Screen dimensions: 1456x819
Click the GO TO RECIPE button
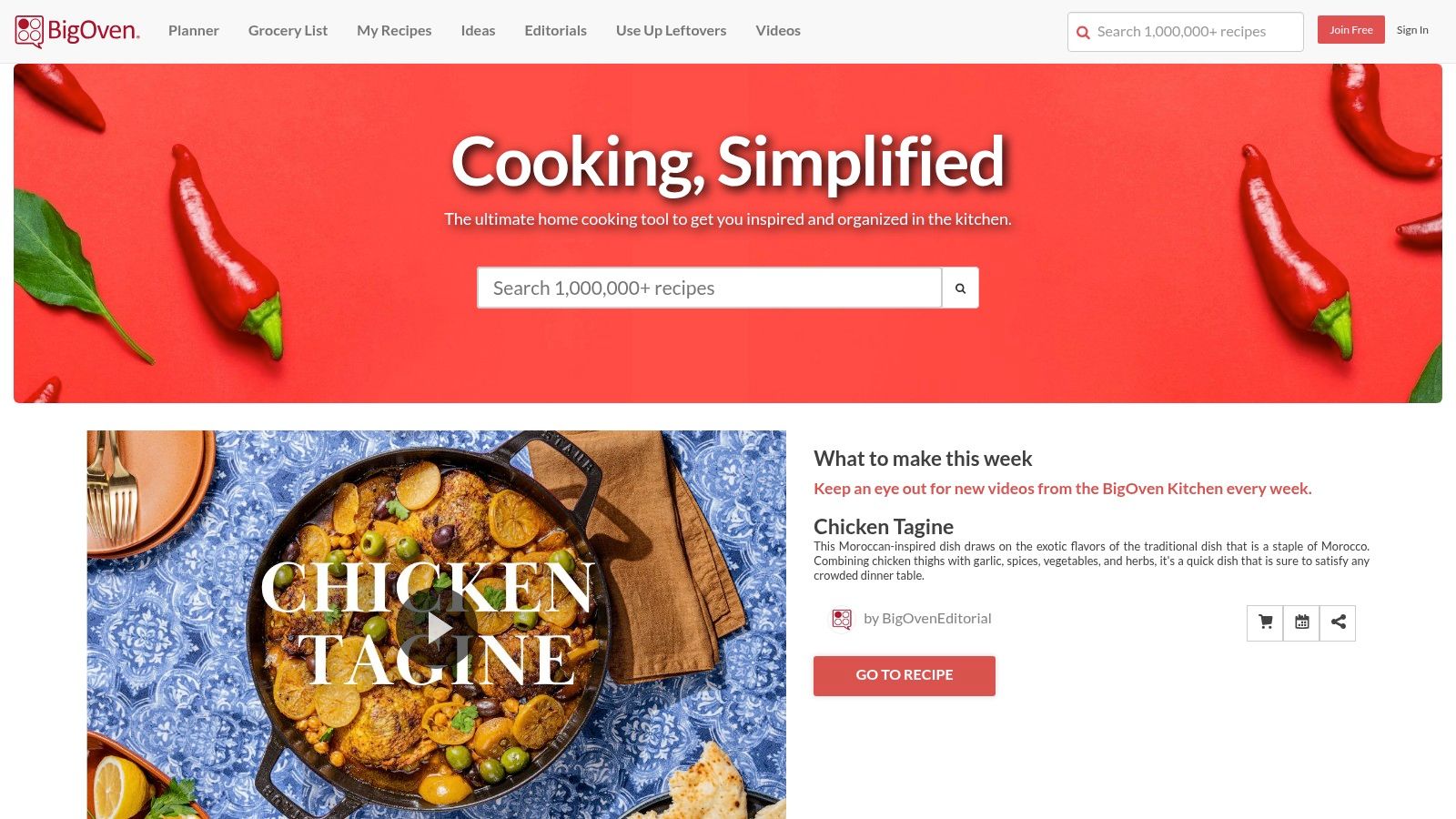point(905,675)
